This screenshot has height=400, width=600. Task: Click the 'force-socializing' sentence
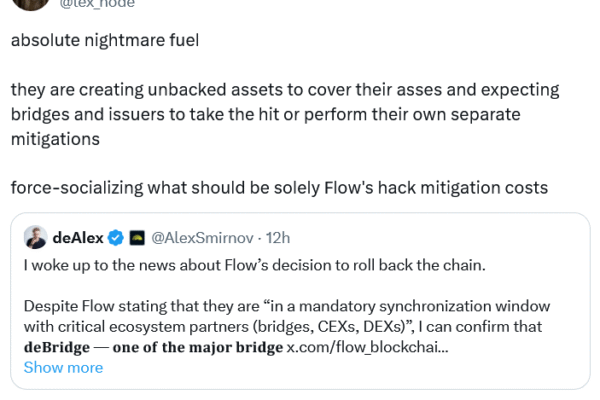278,188
